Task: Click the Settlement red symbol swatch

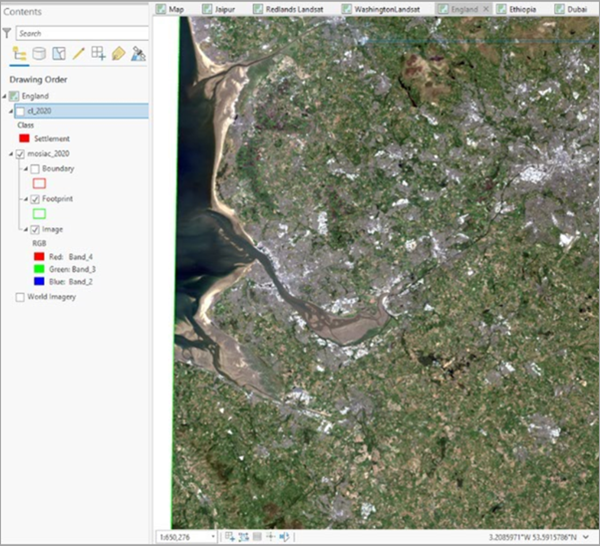Action: [24, 139]
